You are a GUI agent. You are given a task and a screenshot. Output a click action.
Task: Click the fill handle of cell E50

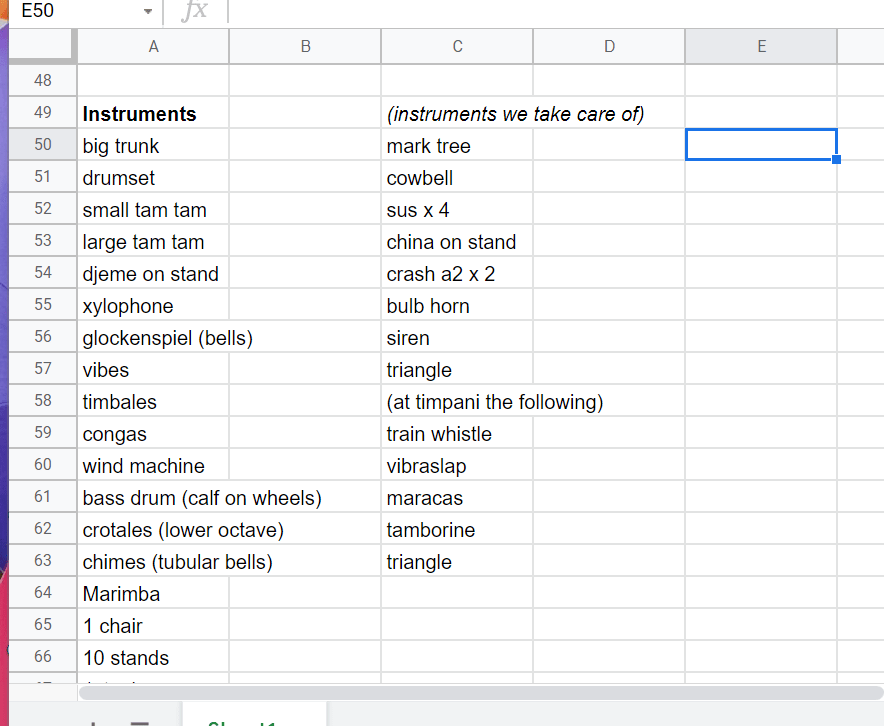[836, 160]
